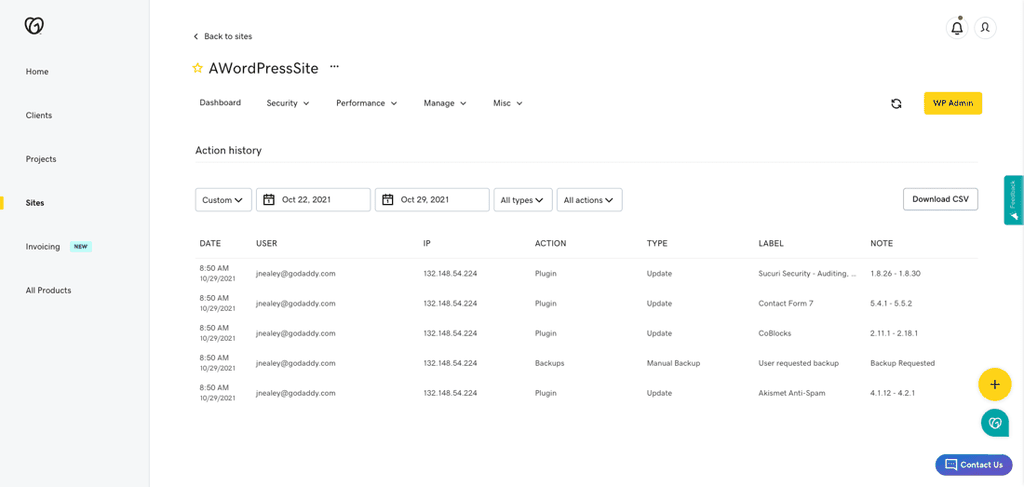The image size is (1024, 487).
Task: Expand the Performance menu
Action: 366,103
